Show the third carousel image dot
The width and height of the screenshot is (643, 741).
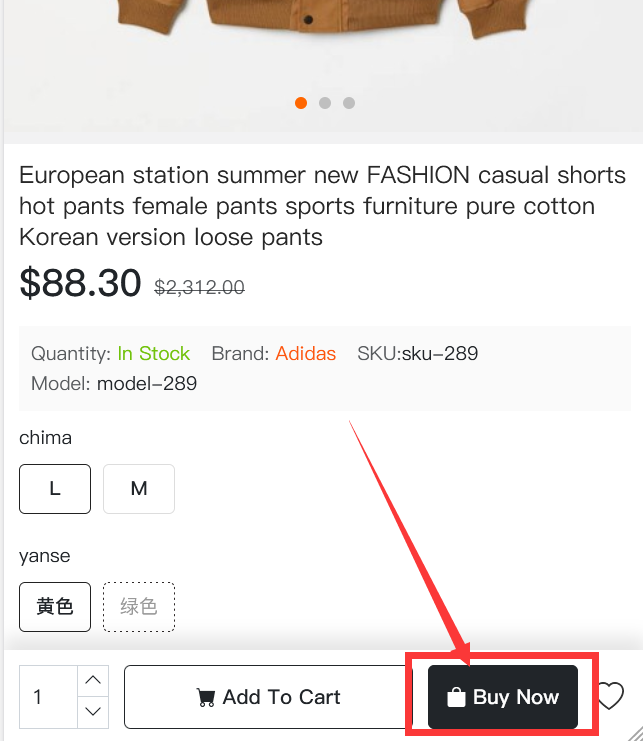click(x=349, y=103)
